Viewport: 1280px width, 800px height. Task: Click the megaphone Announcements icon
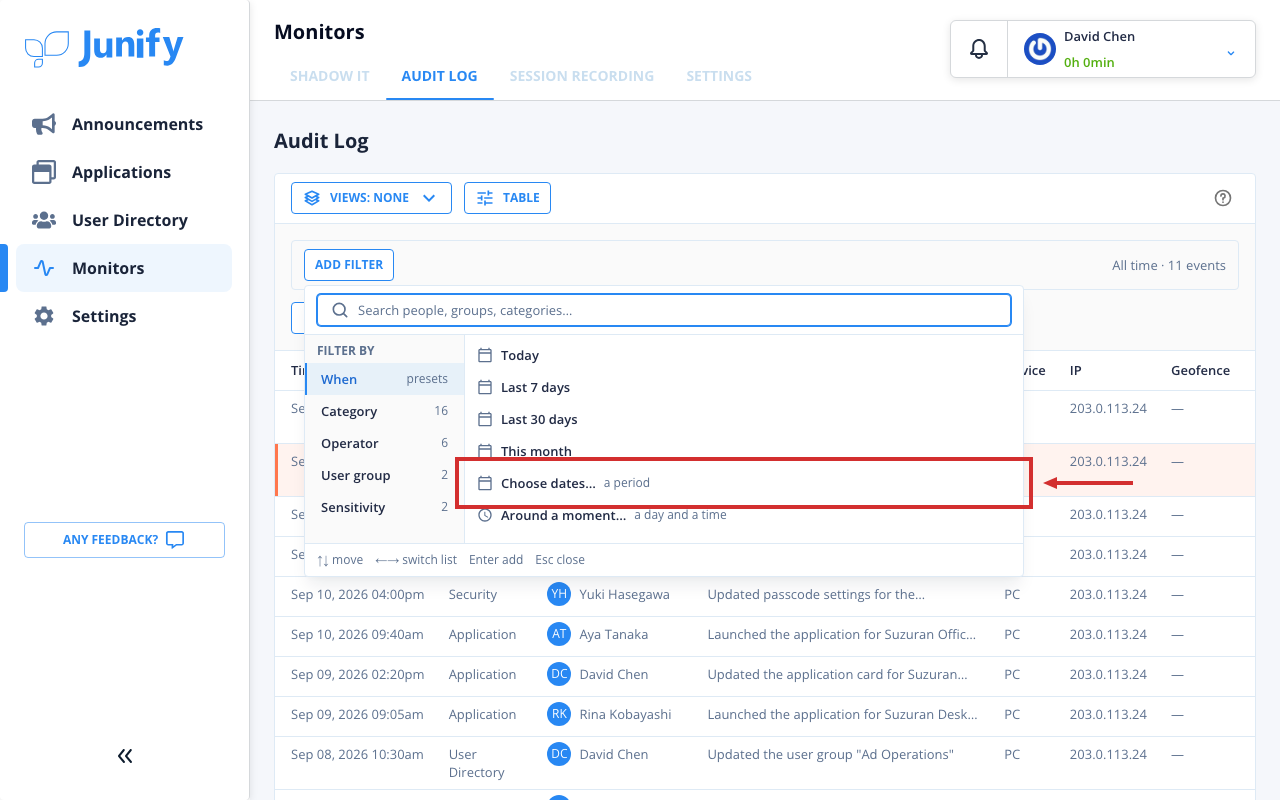44,124
